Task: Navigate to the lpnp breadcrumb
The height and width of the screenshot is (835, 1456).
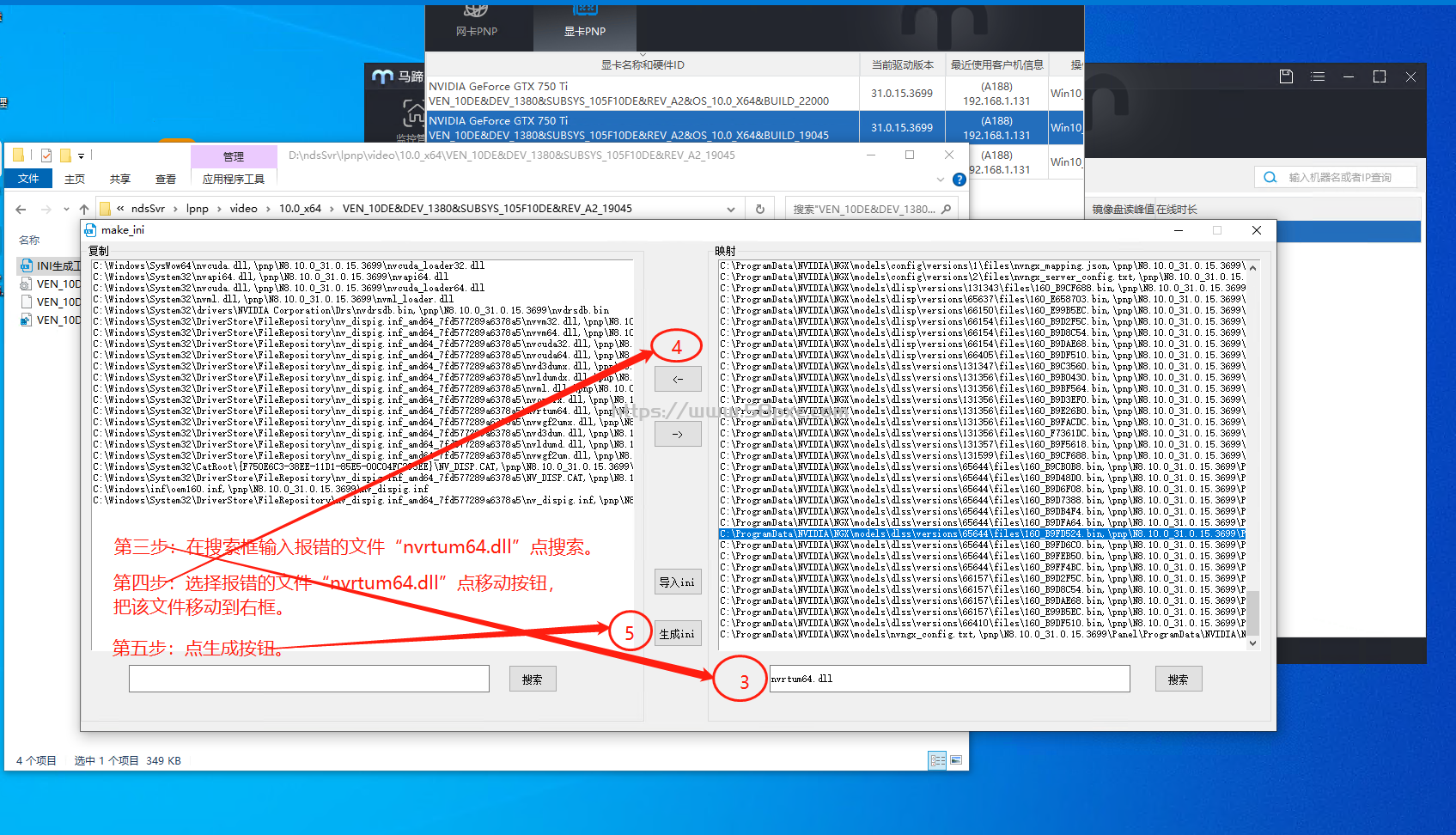Action: coord(198,209)
